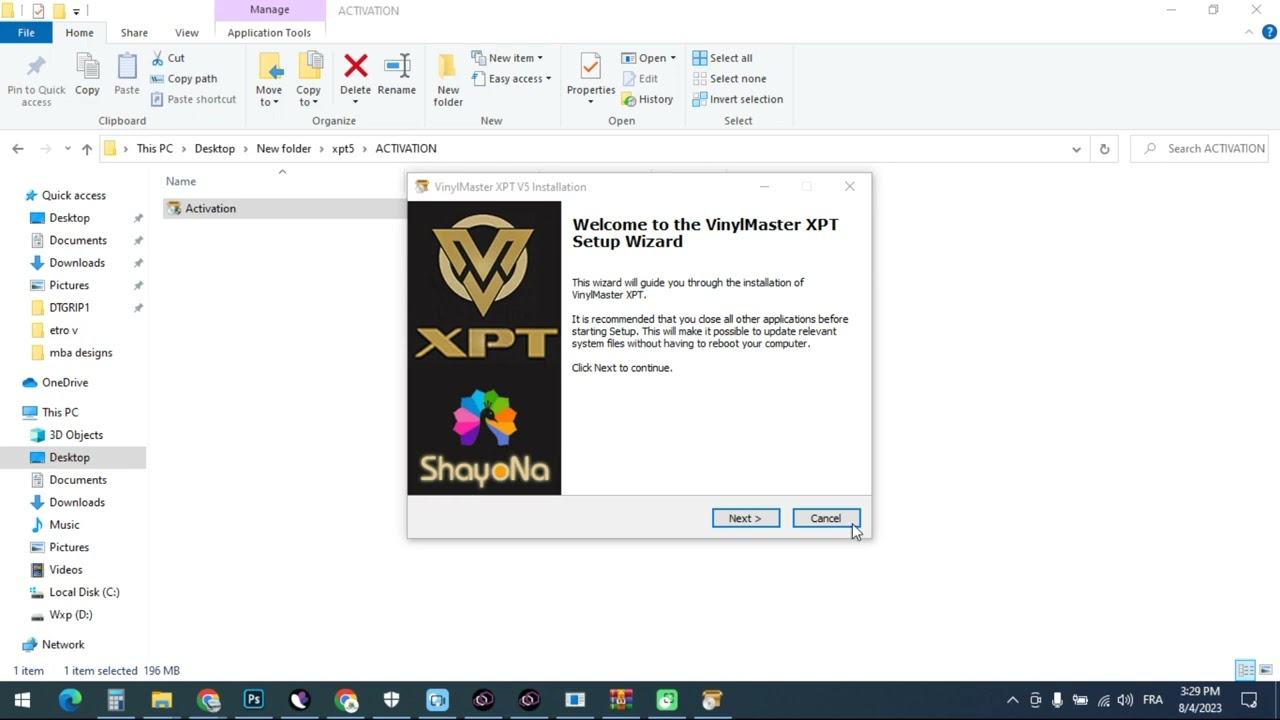Image resolution: width=1280 pixels, height=720 pixels.
Task: Go up one folder level
Action: [87, 149]
